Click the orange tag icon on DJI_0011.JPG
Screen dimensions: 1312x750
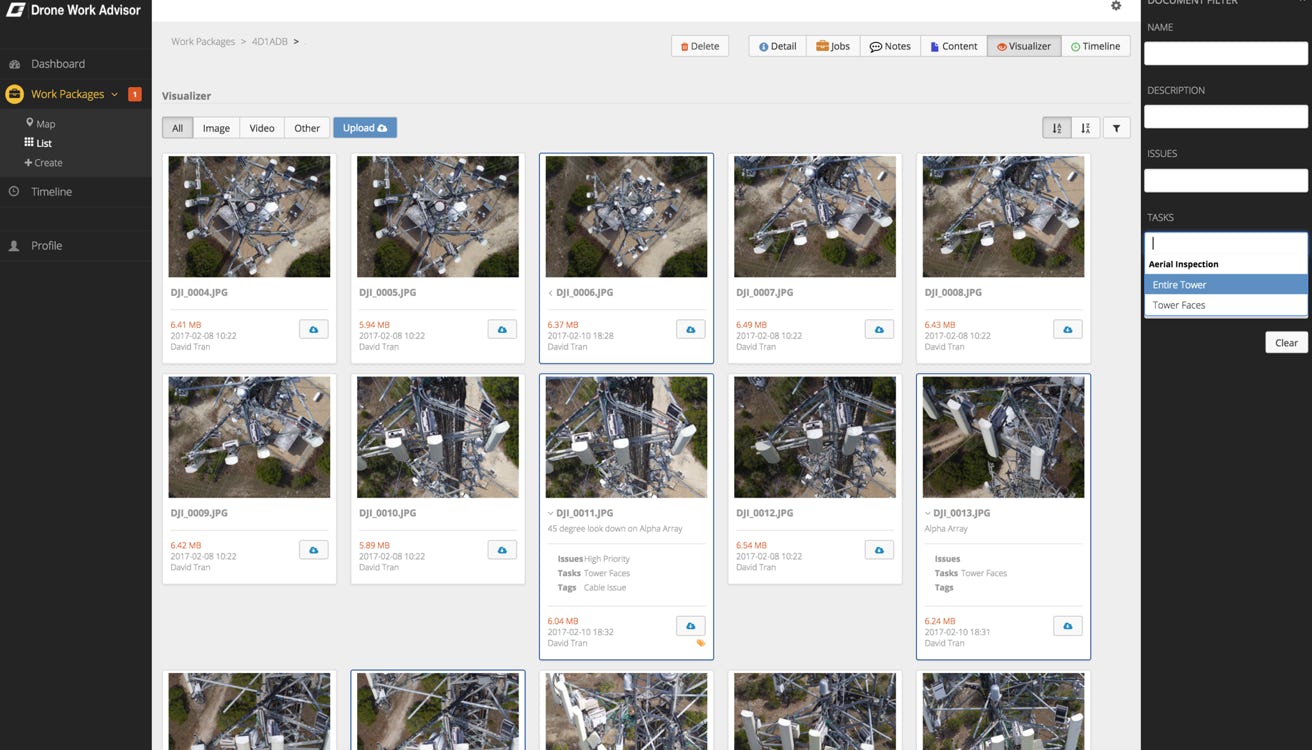point(700,643)
